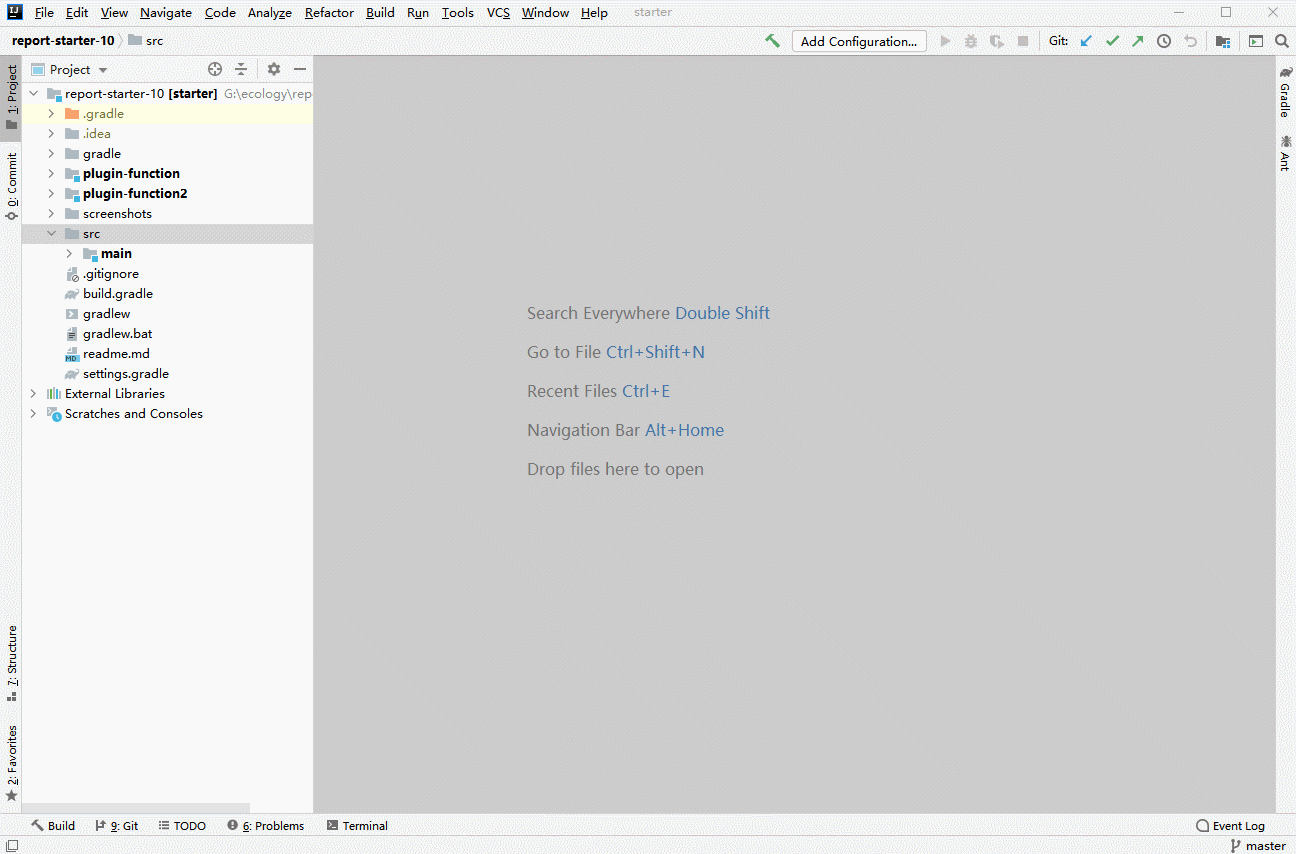Open the Terminal tool window
1296x854 pixels.
(357, 826)
